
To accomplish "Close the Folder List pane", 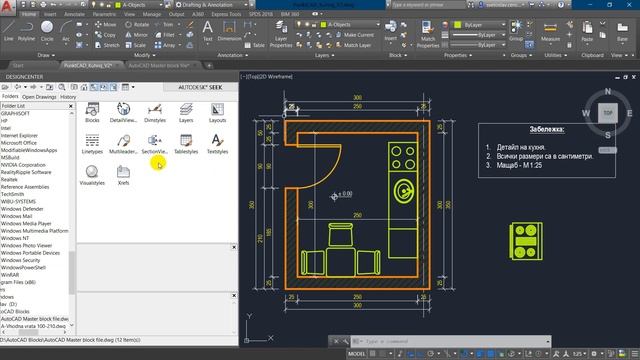I will click(x=71, y=106).
